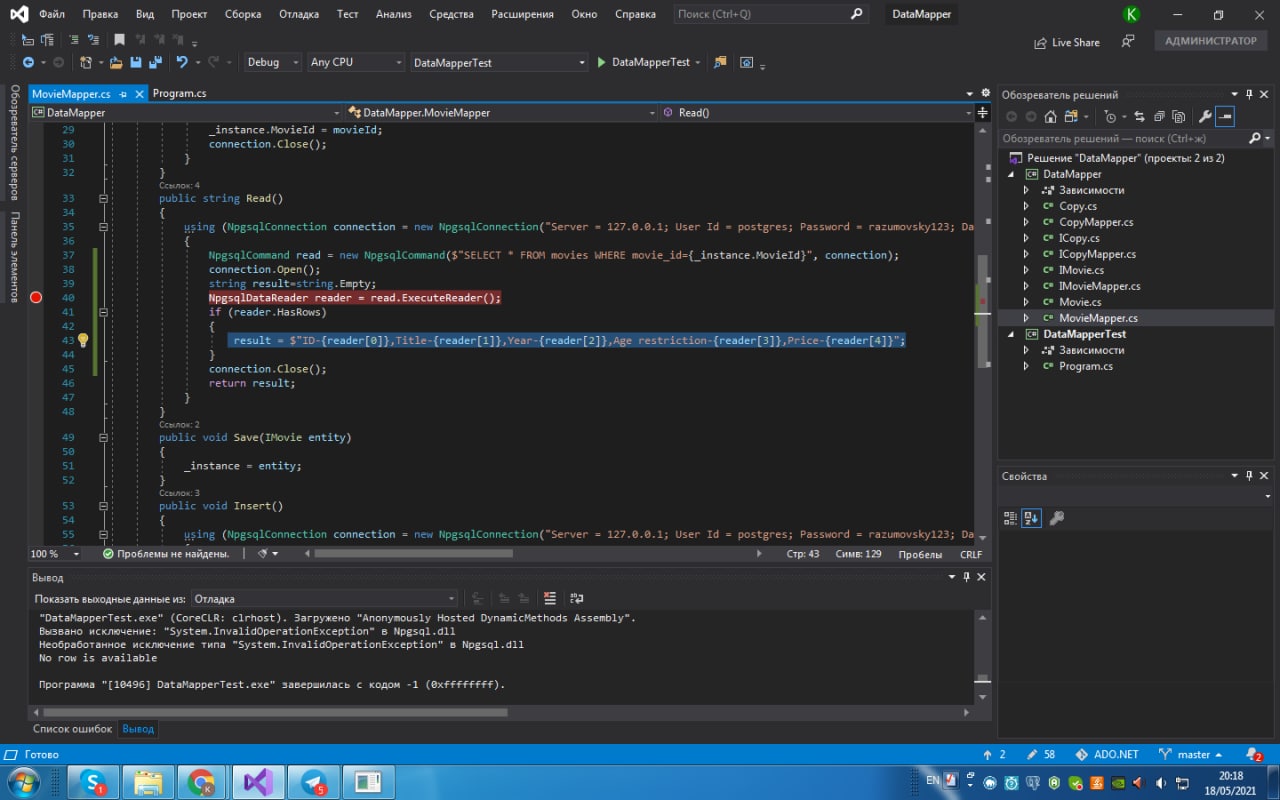
Task: Select Movie.cs in Solution Explorer
Action: 1080,302
